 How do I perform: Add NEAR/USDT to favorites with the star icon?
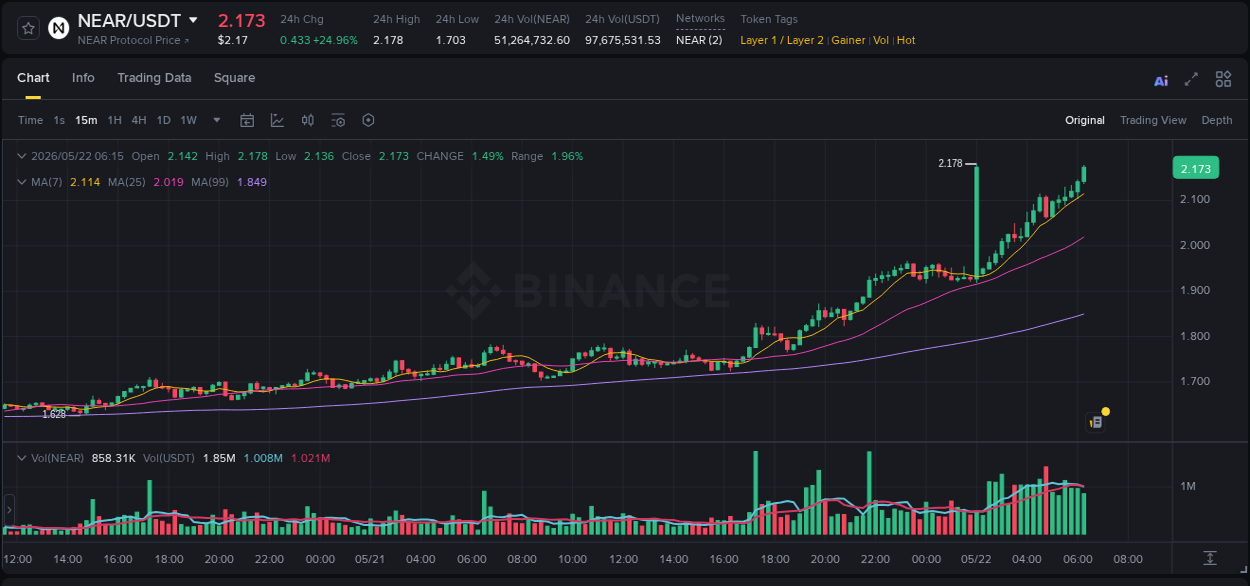click(x=29, y=28)
